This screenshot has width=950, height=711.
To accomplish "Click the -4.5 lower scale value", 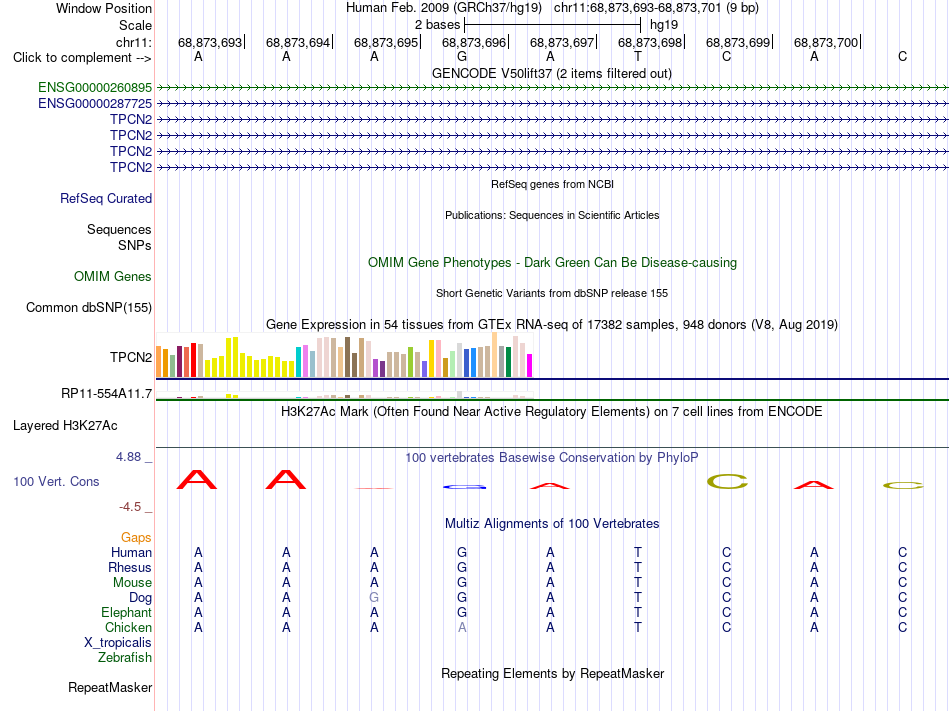I will pos(130,507).
